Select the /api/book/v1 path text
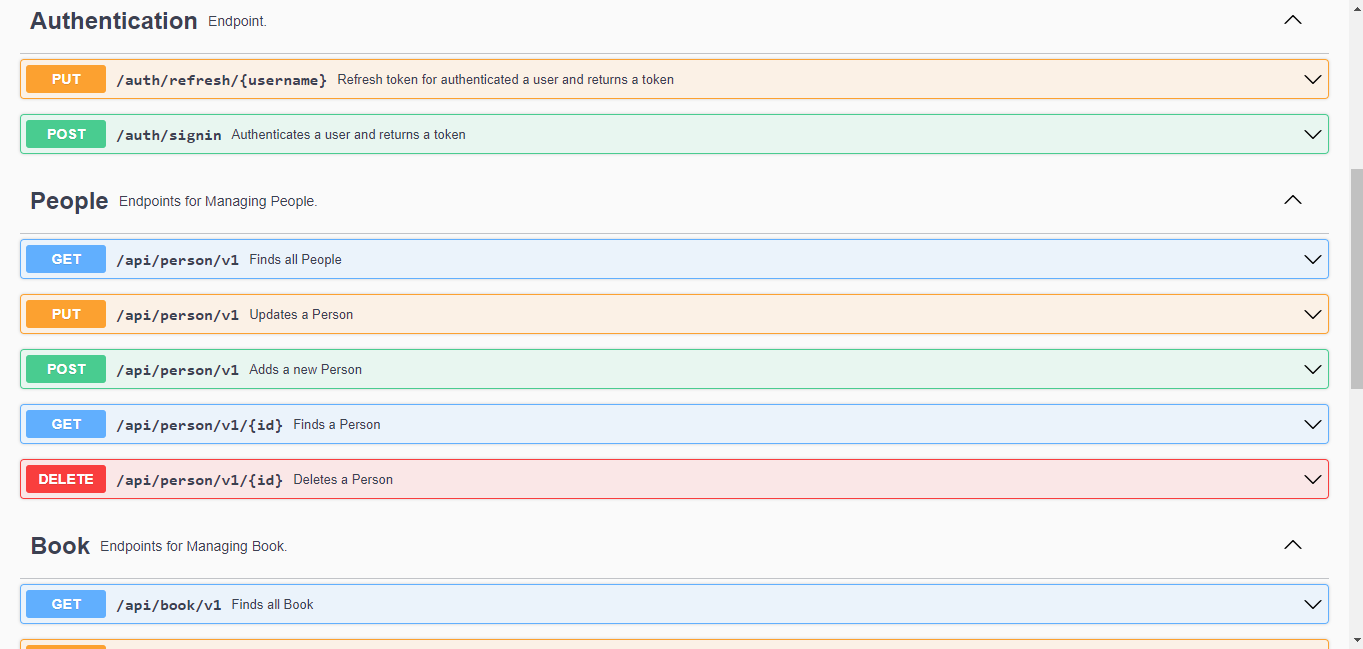Screen dimensions: 1363x649 pos(169,605)
